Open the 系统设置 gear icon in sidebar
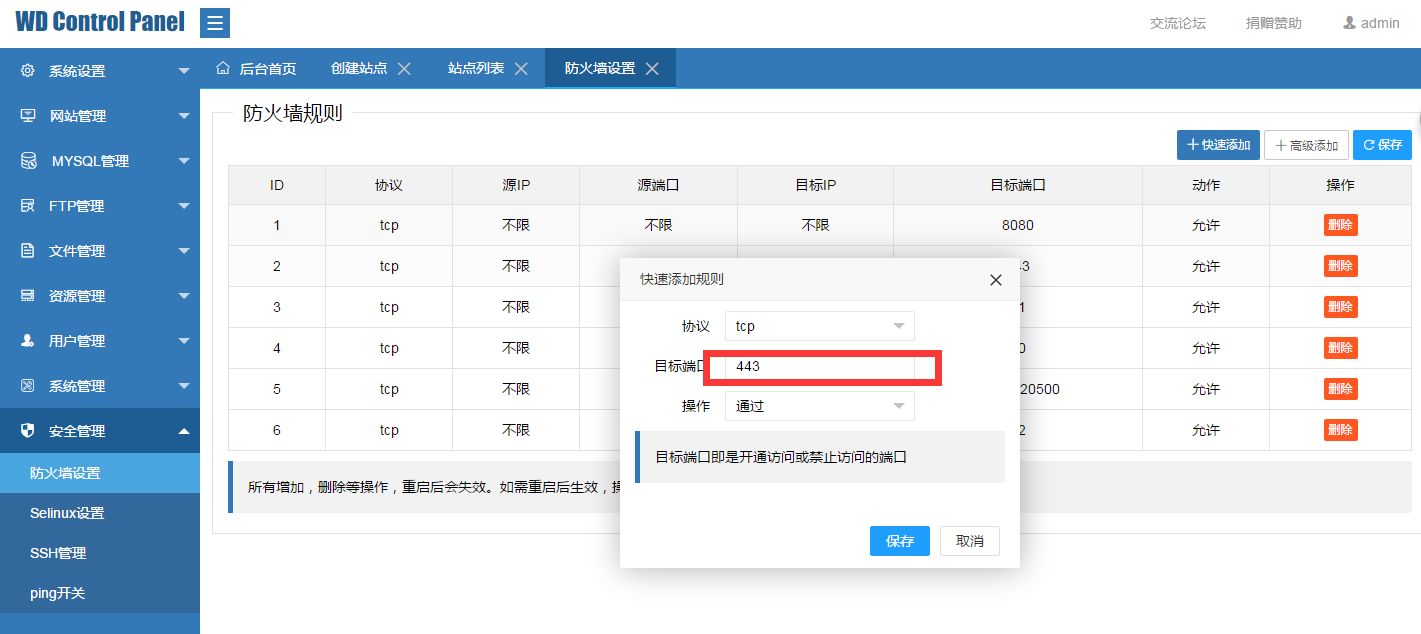 pyautogui.click(x=29, y=70)
